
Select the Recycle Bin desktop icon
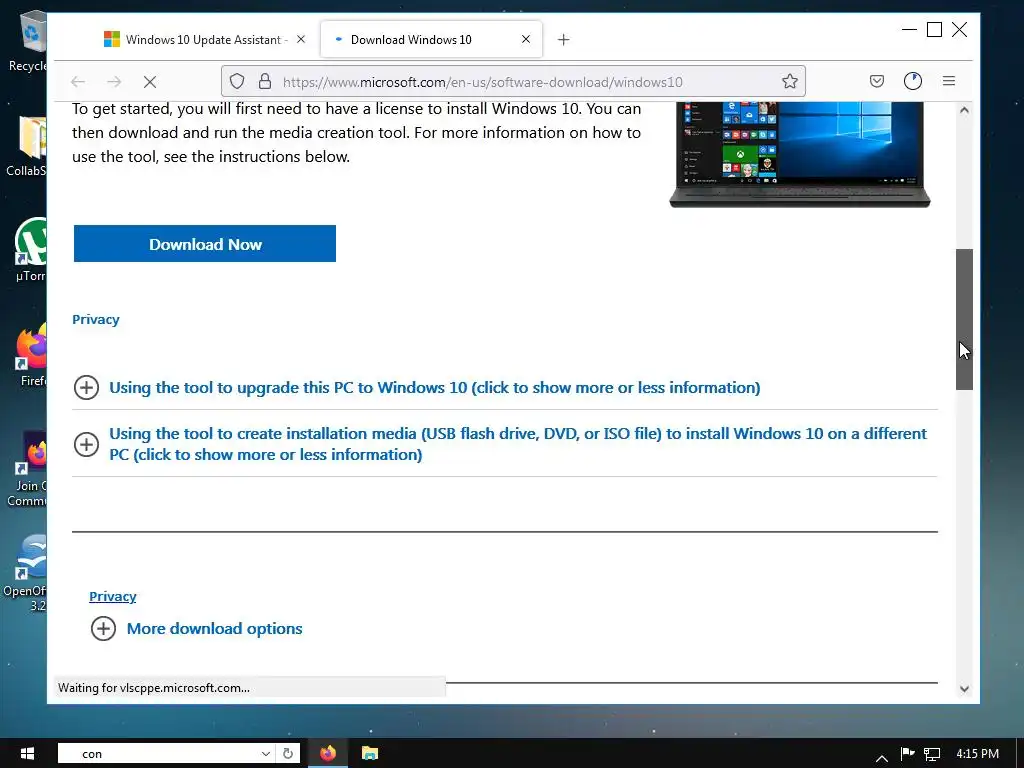(x=28, y=40)
